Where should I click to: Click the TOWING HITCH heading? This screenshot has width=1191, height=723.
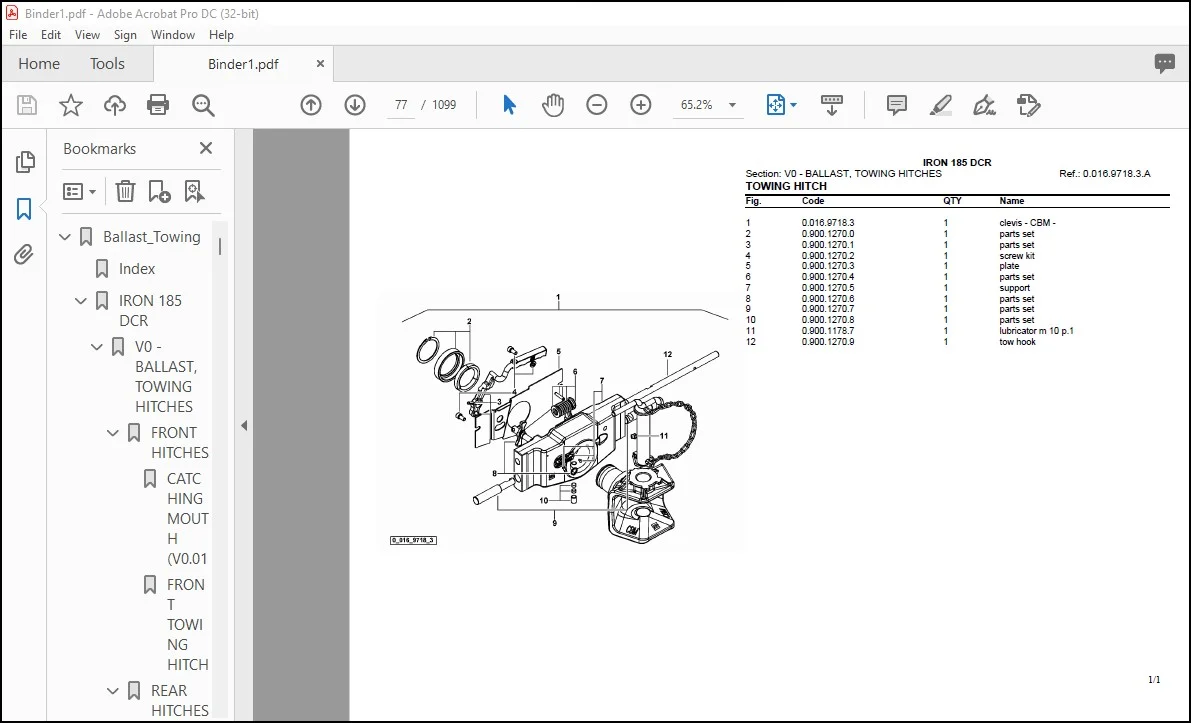[x=786, y=186]
